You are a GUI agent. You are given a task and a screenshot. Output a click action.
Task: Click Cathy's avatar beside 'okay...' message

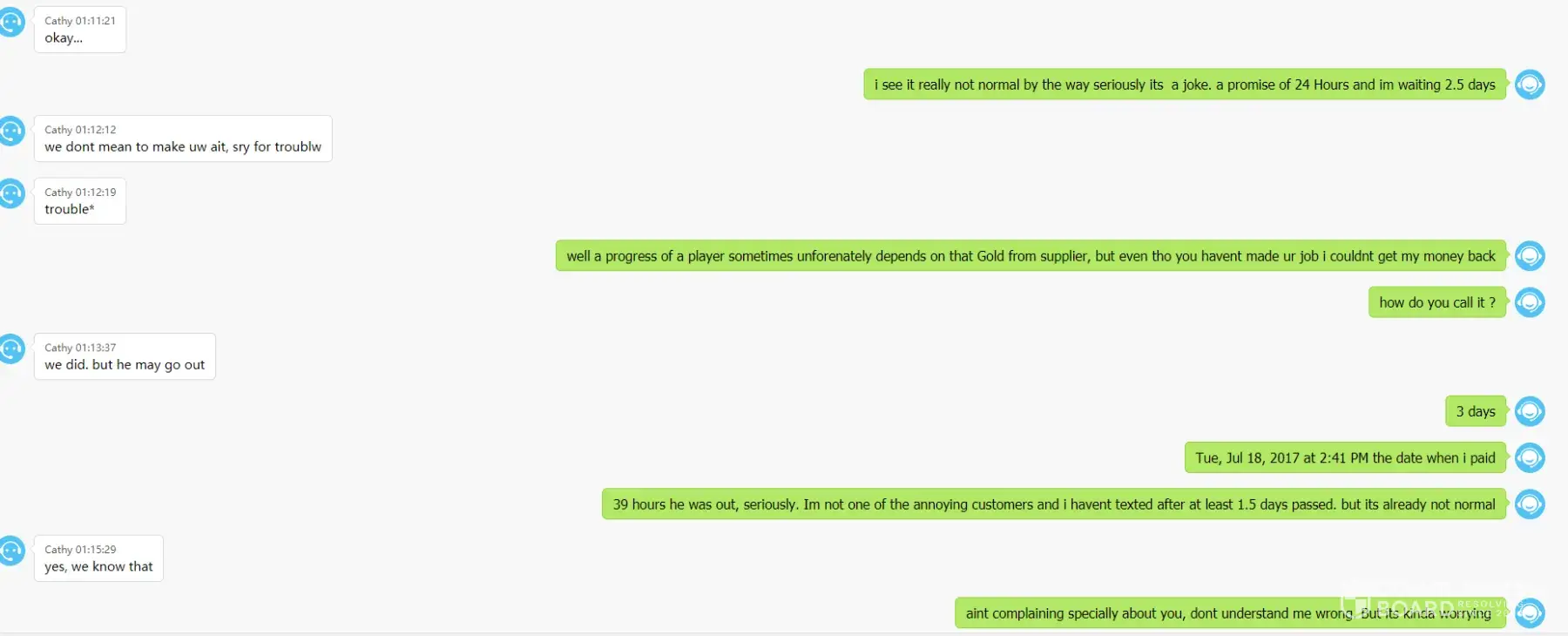(x=10, y=22)
